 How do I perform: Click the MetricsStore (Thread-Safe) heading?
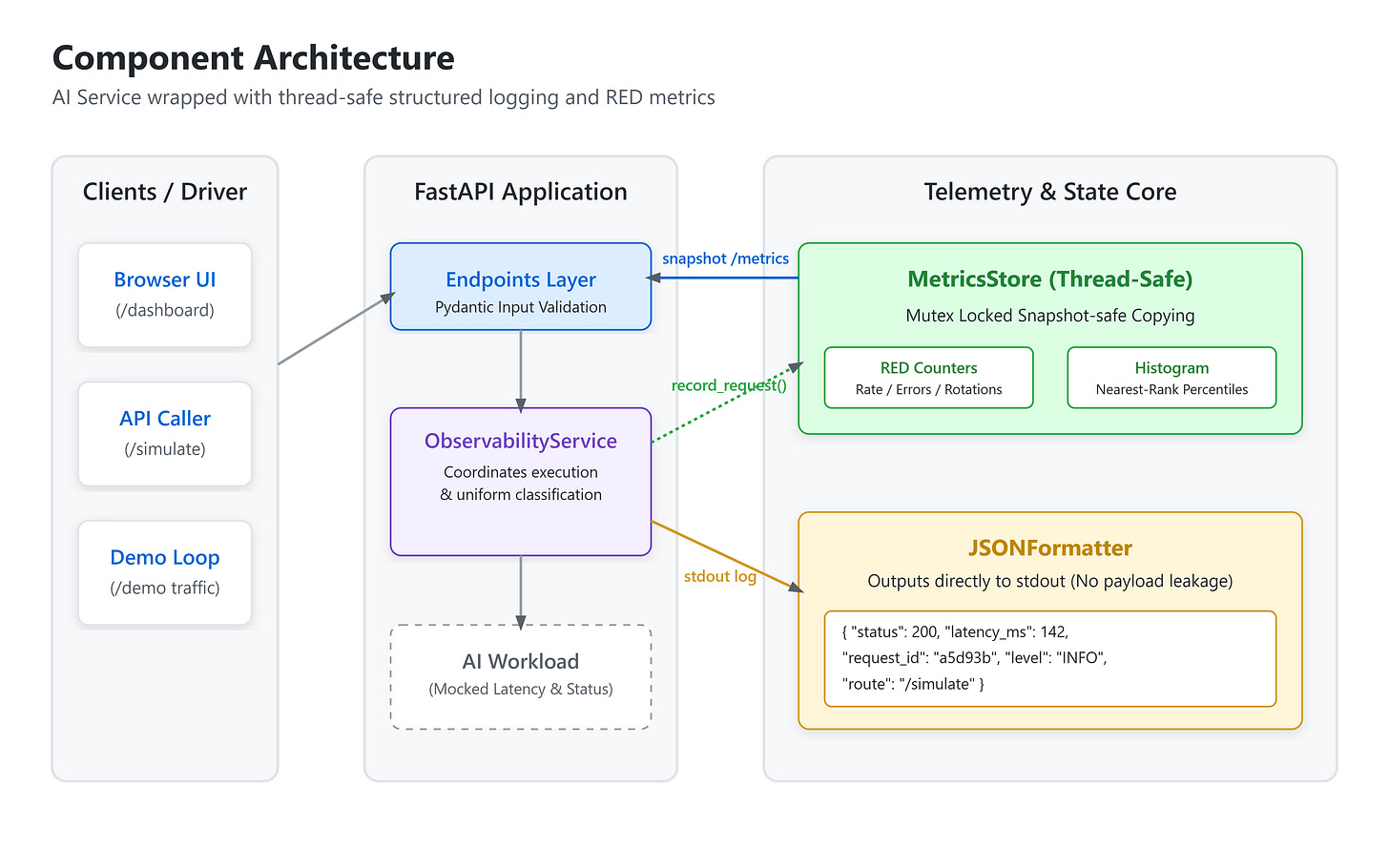[x=1050, y=279]
